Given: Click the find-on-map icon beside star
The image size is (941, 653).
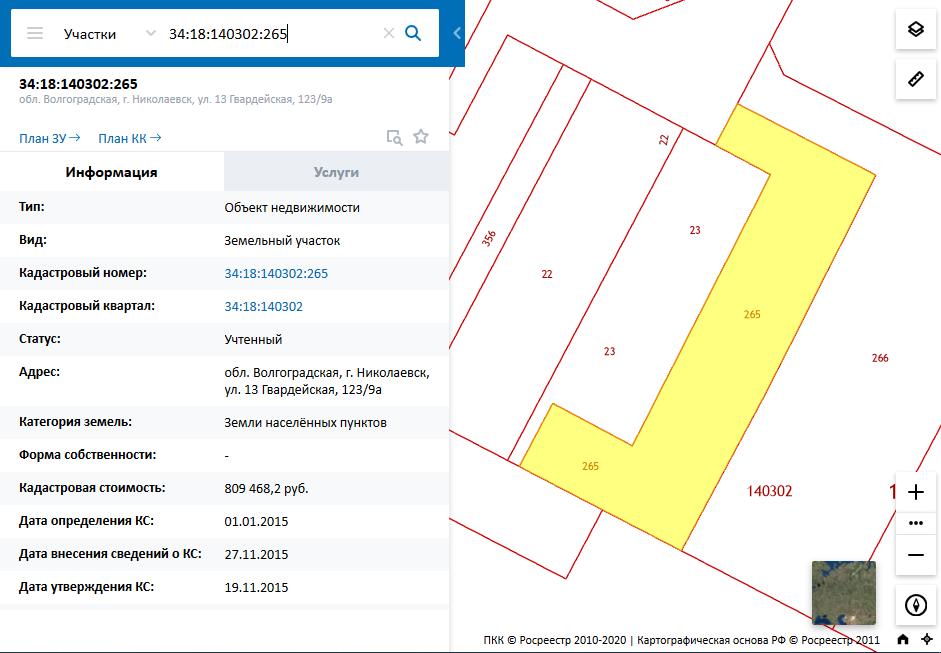Looking at the screenshot, I should pos(395,137).
